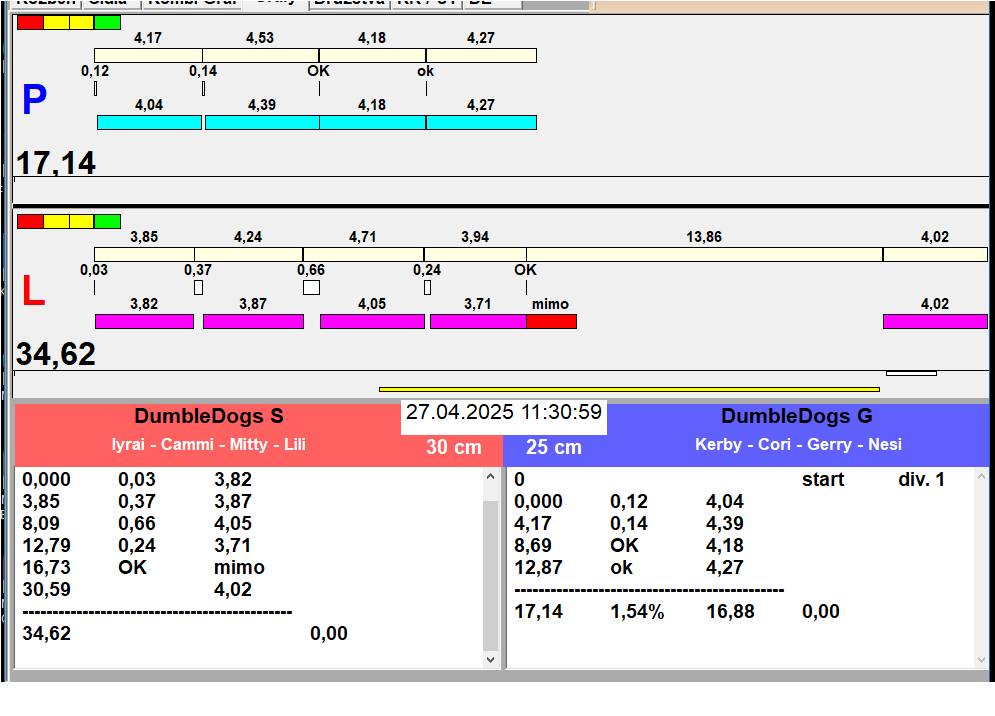This screenshot has width=995, height=716.
Task: Select the 'mimo' row in left results
Action: click(239, 567)
